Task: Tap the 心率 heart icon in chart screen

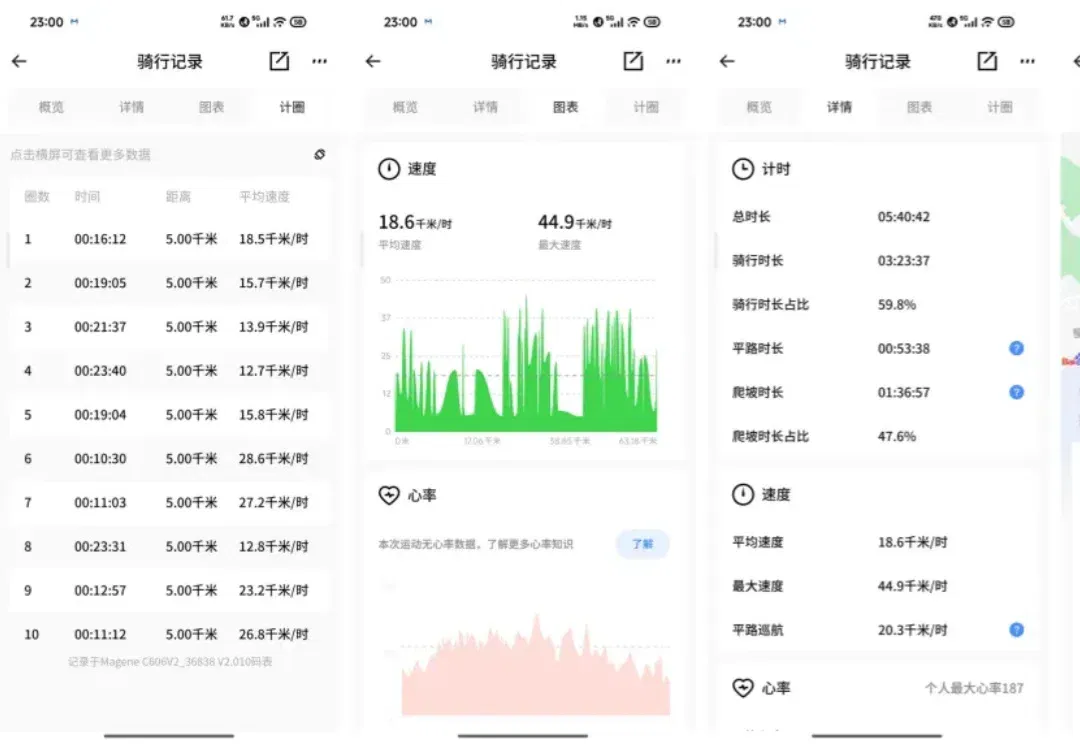Action: [389, 495]
